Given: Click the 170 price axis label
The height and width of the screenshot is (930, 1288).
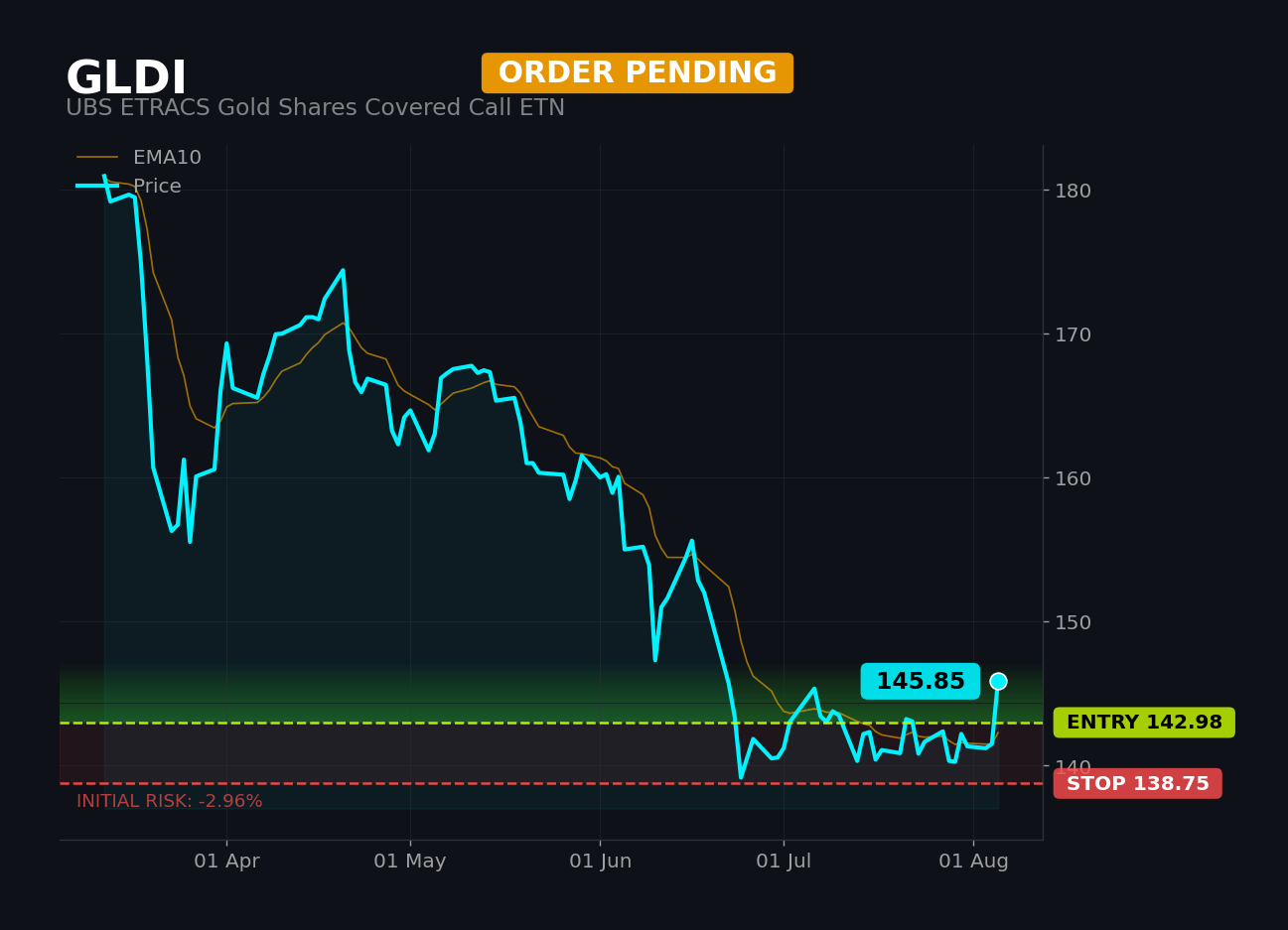Looking at the screenshot, I should pos(1073,334).
